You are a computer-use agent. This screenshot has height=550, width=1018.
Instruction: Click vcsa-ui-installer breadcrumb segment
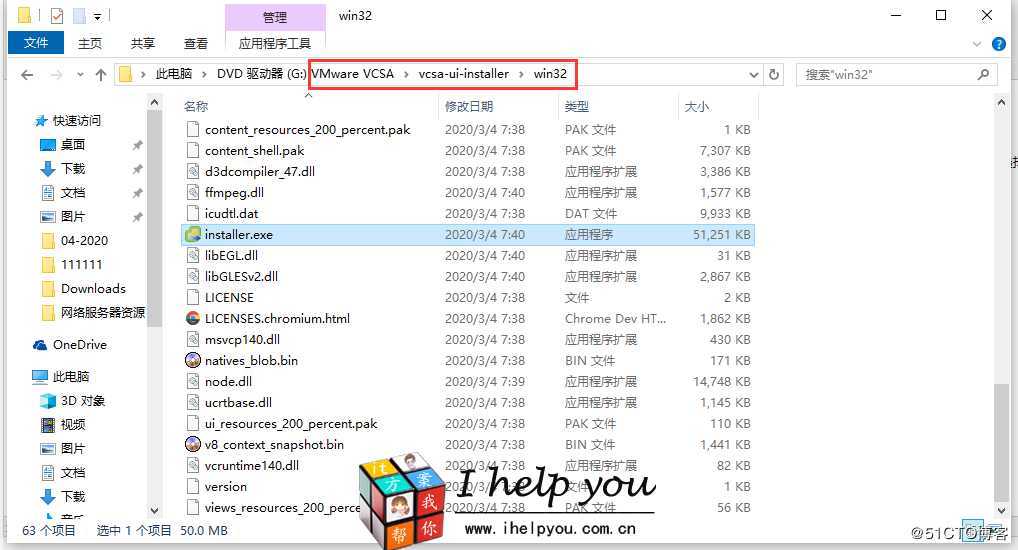(464, 74)
